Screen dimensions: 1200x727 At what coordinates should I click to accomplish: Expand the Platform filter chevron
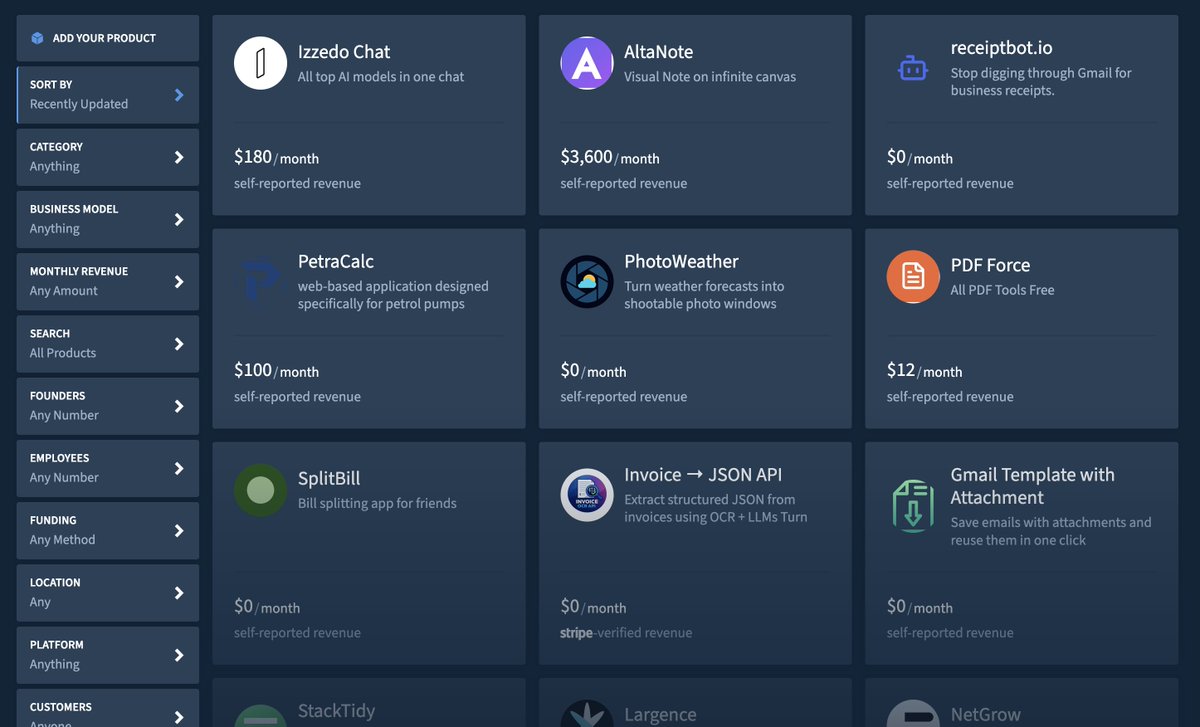pos(179,655)
